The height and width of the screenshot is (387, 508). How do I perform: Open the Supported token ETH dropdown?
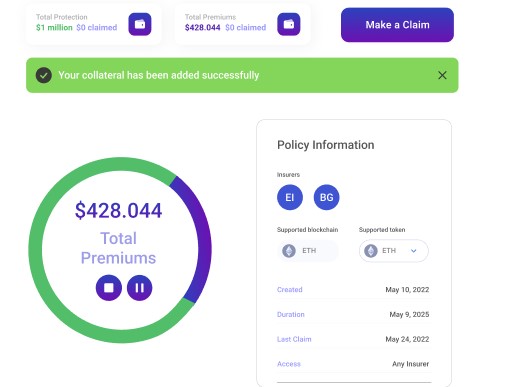point(394,251)
